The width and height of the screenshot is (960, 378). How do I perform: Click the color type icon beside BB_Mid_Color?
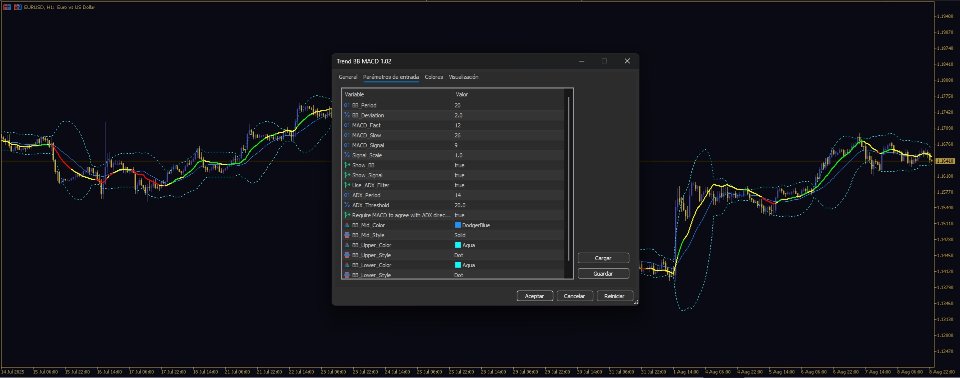[347, 225]
